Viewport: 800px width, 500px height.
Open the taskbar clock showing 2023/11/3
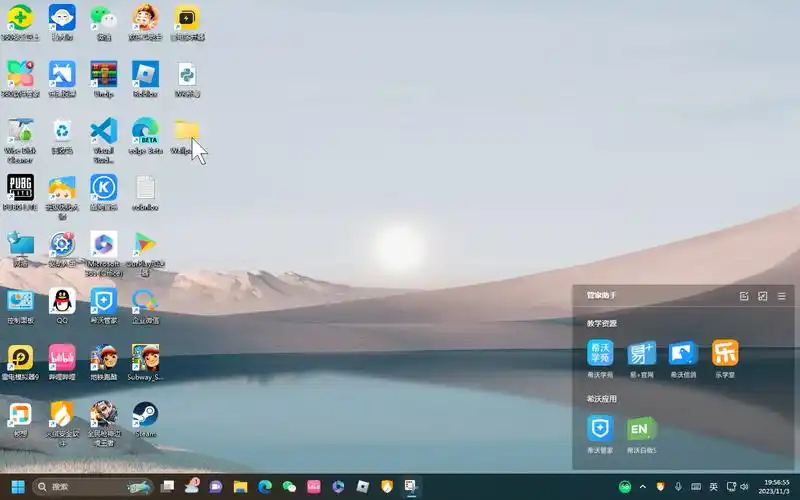(x=773, y=487)
